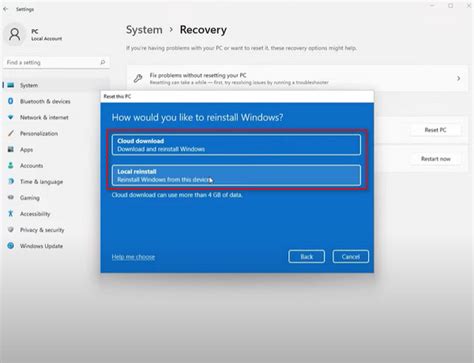
Task: Click the Reset this PC dialog title
Action: tap(117, 96)
